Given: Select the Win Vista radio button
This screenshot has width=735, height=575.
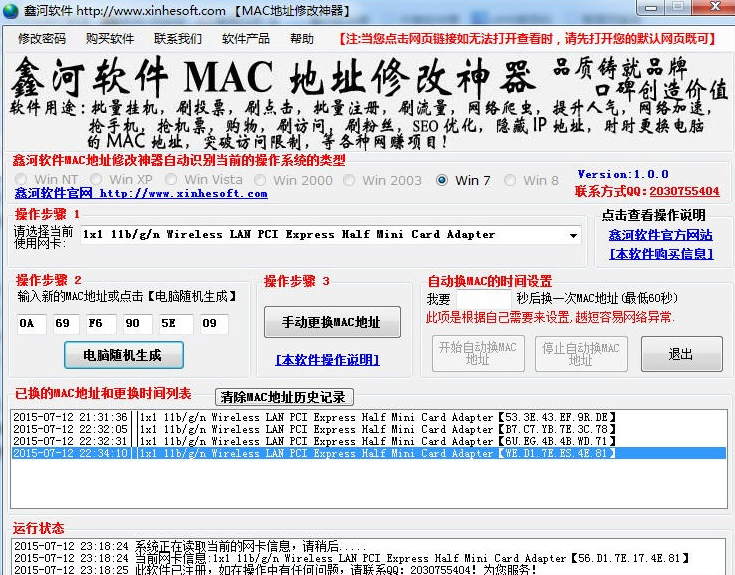Looking at the screenshot, I should [203, 179].
